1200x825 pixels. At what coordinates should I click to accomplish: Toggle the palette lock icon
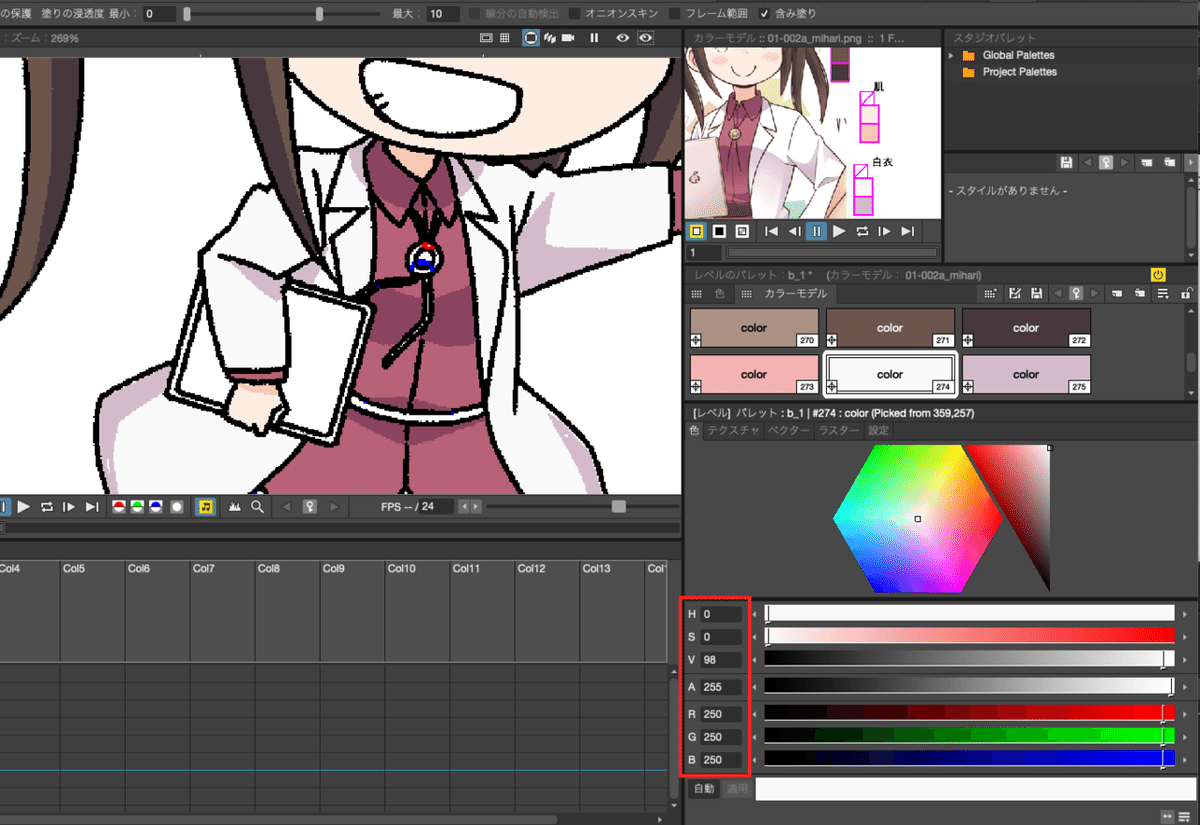pyautogui.click(x=1187, y=294)
